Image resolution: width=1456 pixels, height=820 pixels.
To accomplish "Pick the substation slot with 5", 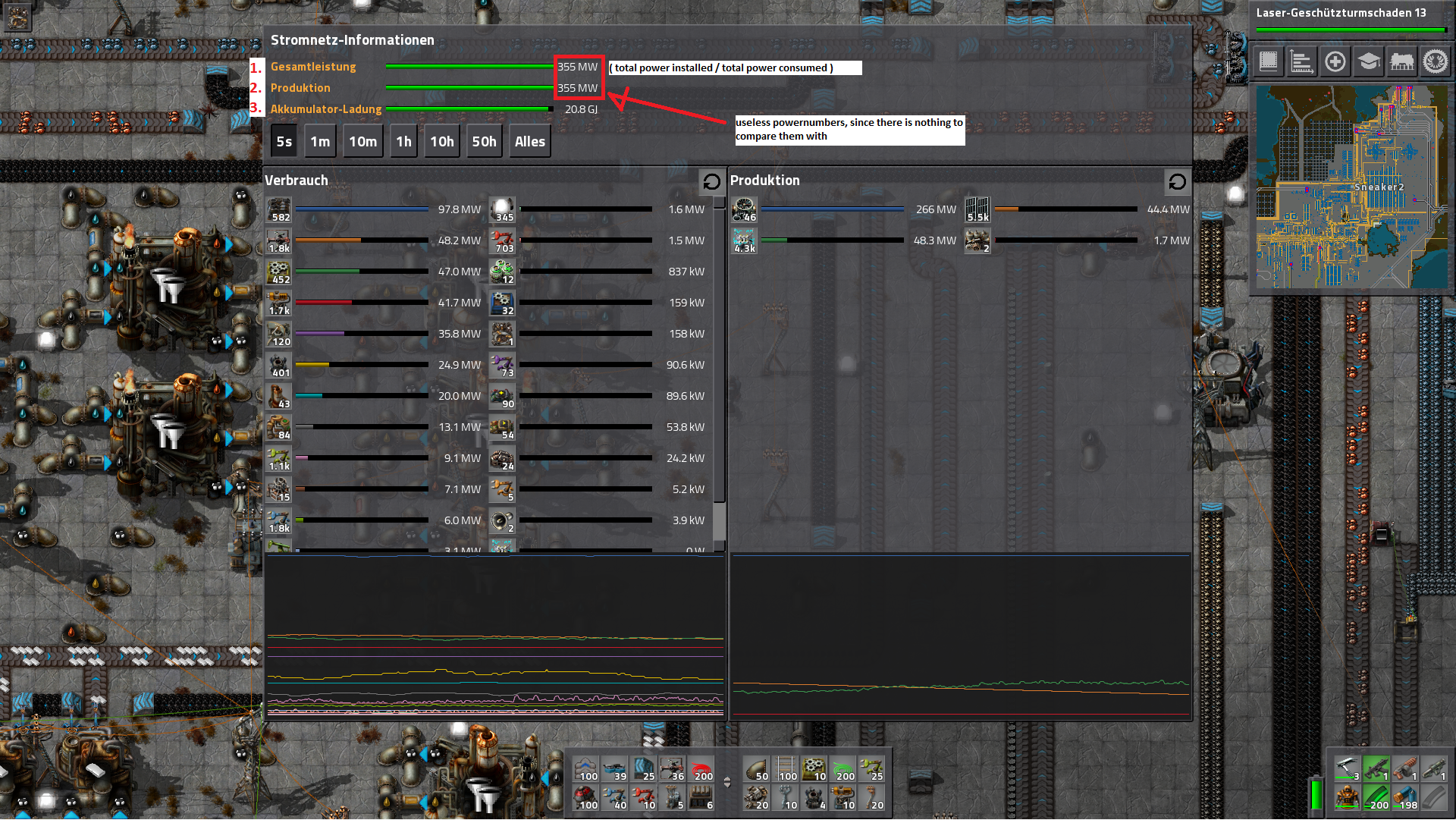I will pyautogui.click(x=673, y=798).
